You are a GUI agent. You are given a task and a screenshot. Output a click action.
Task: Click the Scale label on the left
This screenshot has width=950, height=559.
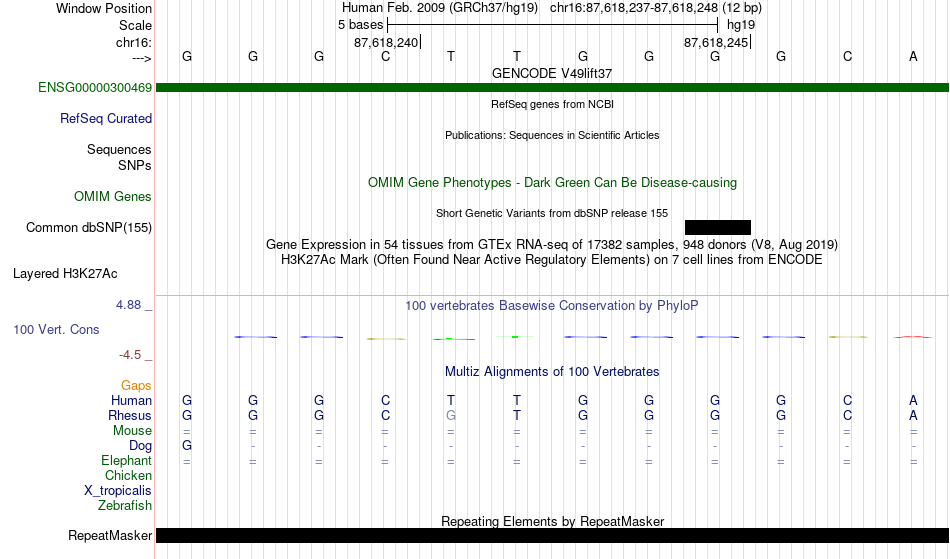tap(135, 25)
